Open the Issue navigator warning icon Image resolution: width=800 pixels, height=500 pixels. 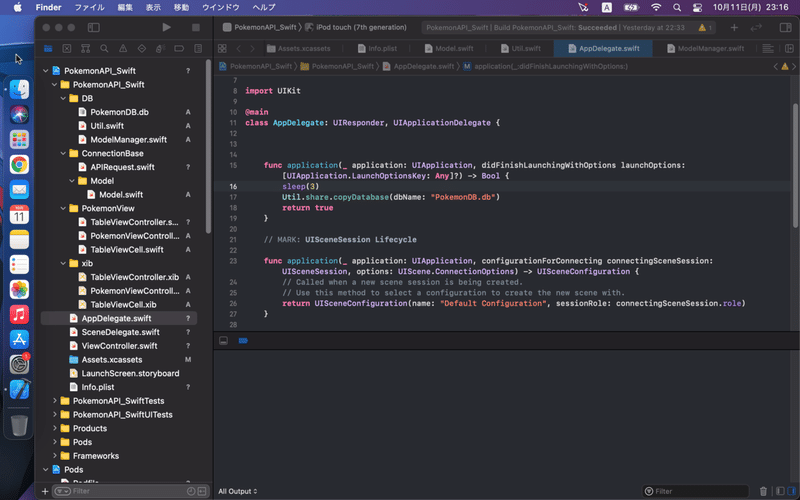point(122,48)
